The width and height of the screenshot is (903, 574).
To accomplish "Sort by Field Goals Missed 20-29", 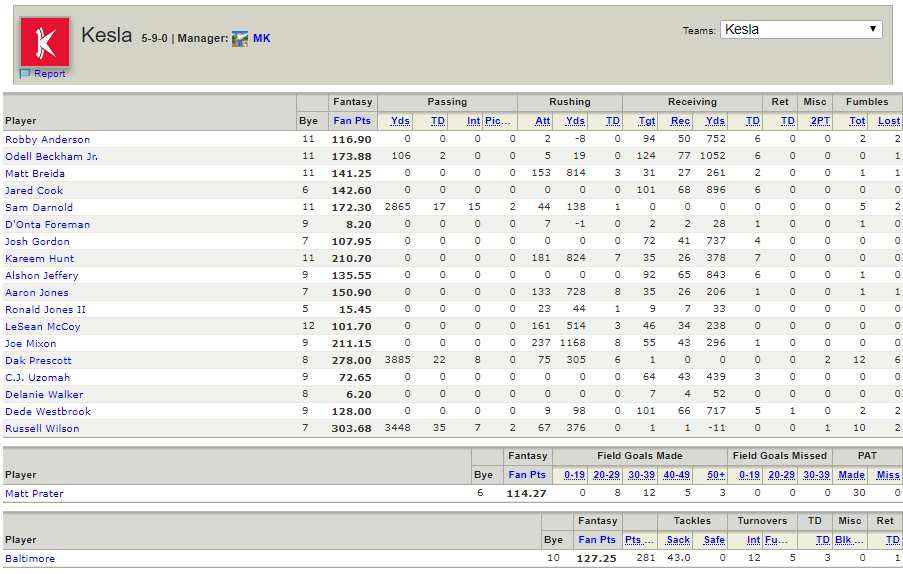I will tap(781, 474).
